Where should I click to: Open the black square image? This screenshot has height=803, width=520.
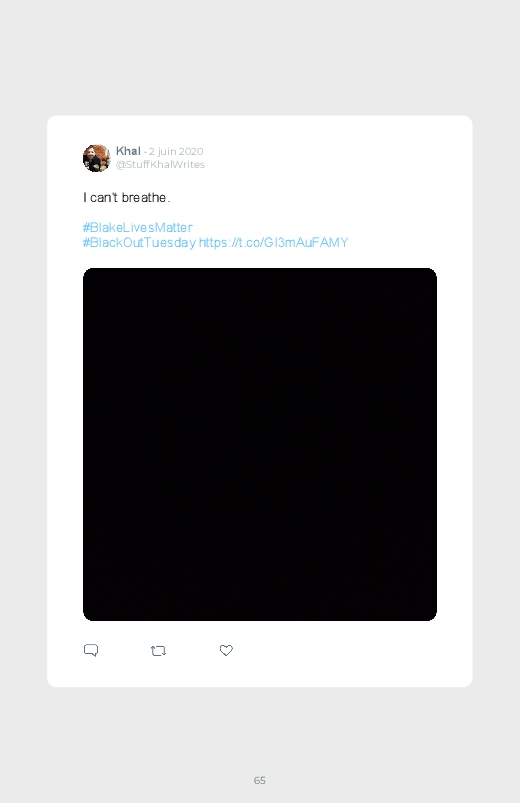click(260, 444)
